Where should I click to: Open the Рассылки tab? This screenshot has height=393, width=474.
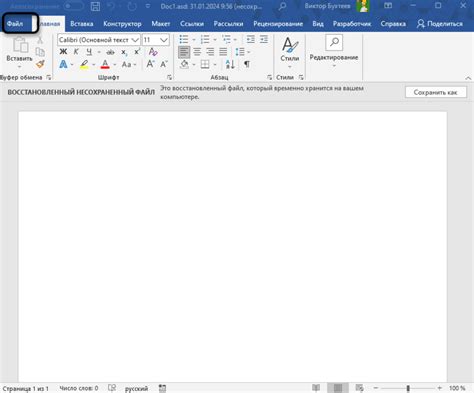[228, 24]
